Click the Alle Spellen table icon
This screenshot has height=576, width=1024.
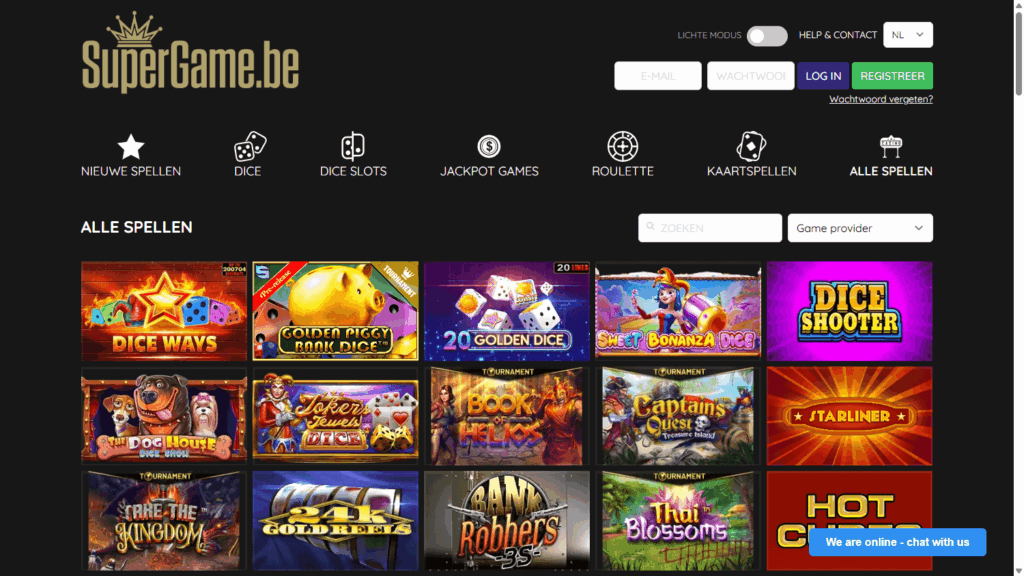pyautogui.click(x=891, y=146)
